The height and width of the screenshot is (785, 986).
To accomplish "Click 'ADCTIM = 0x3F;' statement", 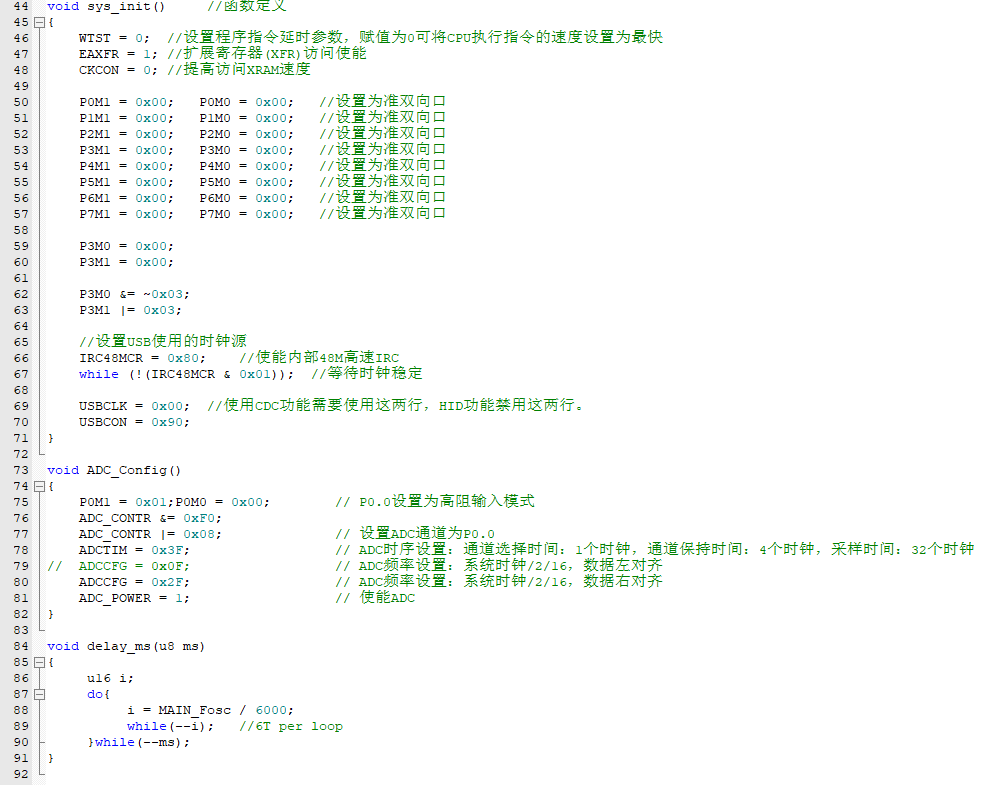I will click(x=134, y=550).
